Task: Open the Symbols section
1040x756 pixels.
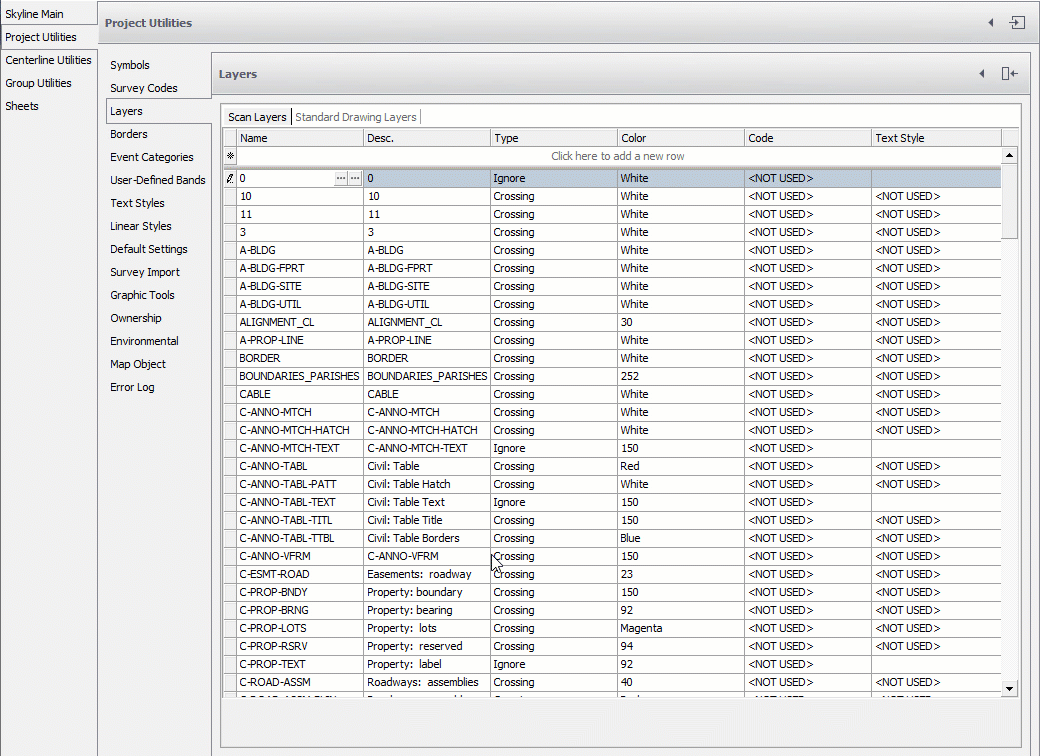Action: (x=130, y=65)
